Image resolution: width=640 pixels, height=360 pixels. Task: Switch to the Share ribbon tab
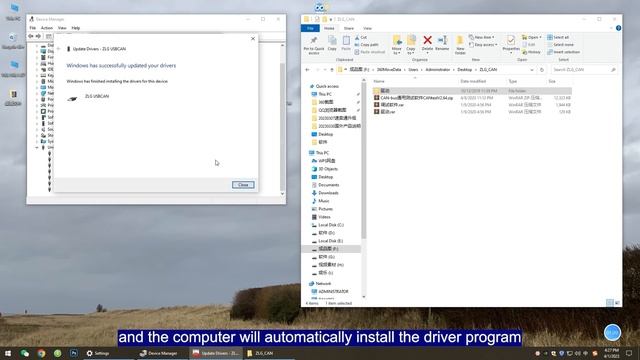(349, 28)
